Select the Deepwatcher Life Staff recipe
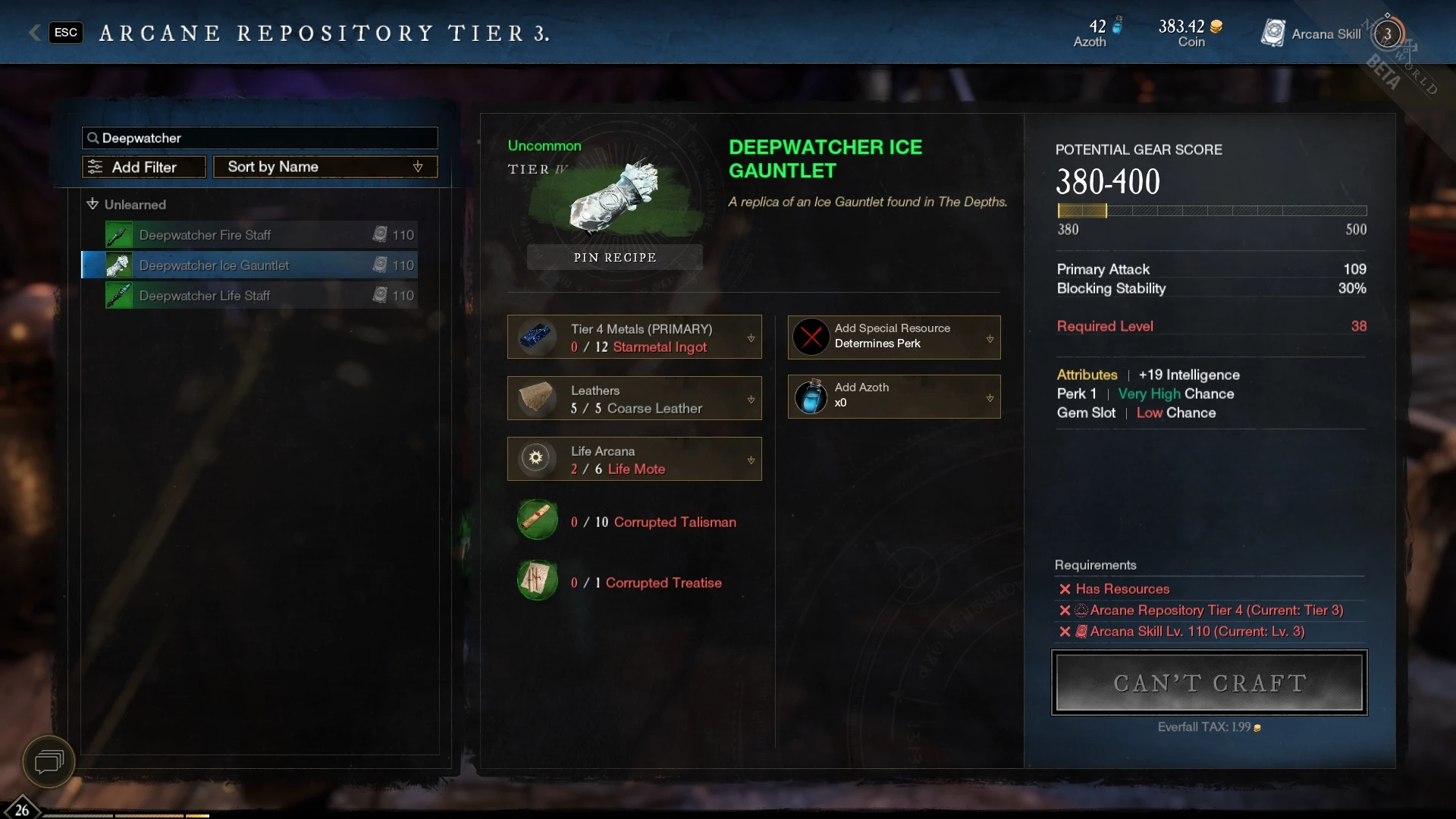 click(262, 296)
